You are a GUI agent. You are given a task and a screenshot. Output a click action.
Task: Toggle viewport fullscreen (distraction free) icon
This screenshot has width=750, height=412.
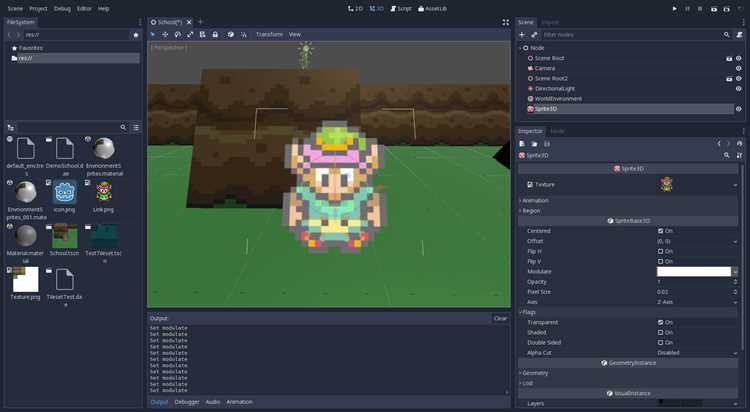click(506, 22)
